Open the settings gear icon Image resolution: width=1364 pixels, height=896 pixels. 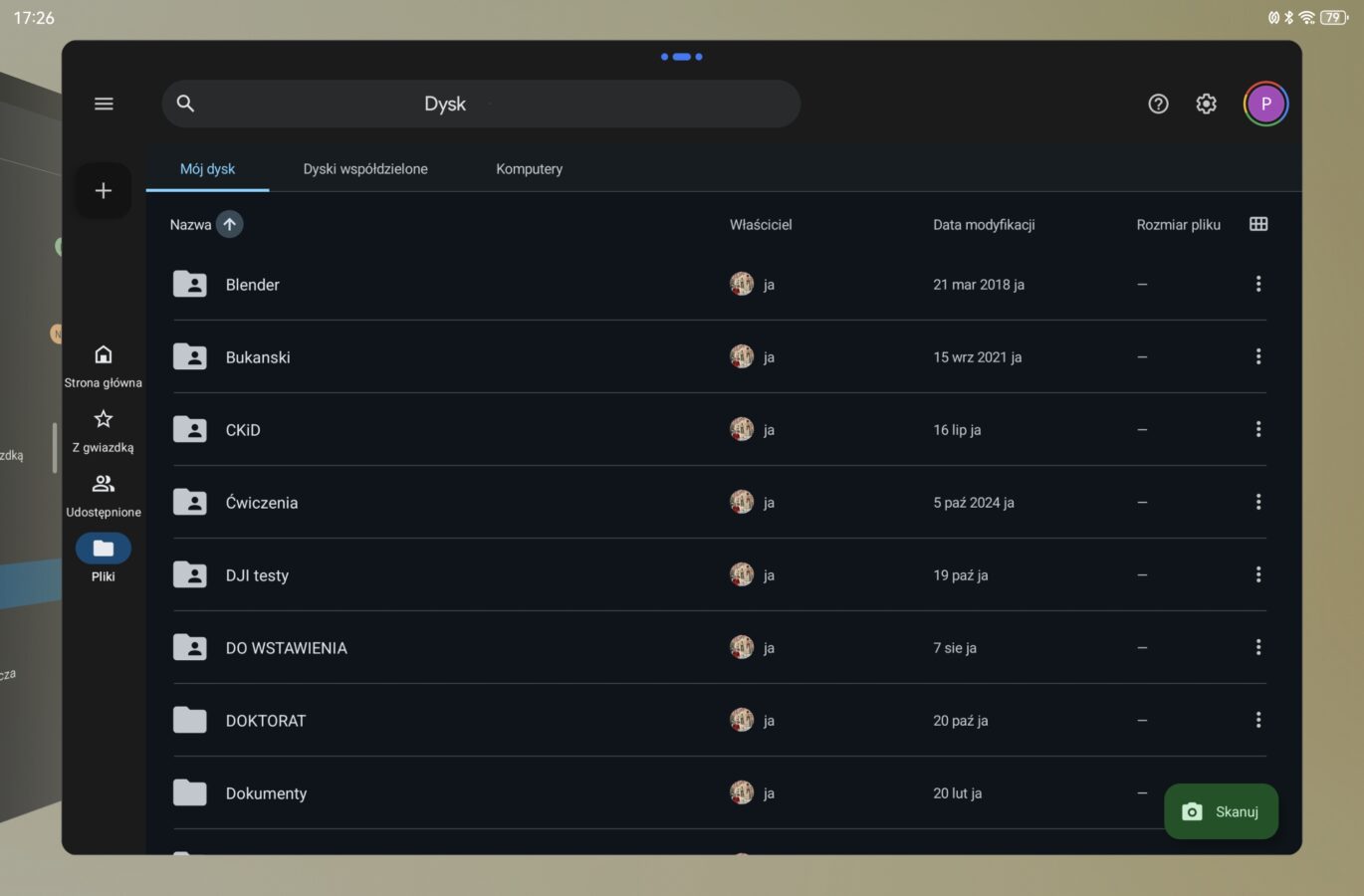pyautogui.click(x=1206, y=104)
